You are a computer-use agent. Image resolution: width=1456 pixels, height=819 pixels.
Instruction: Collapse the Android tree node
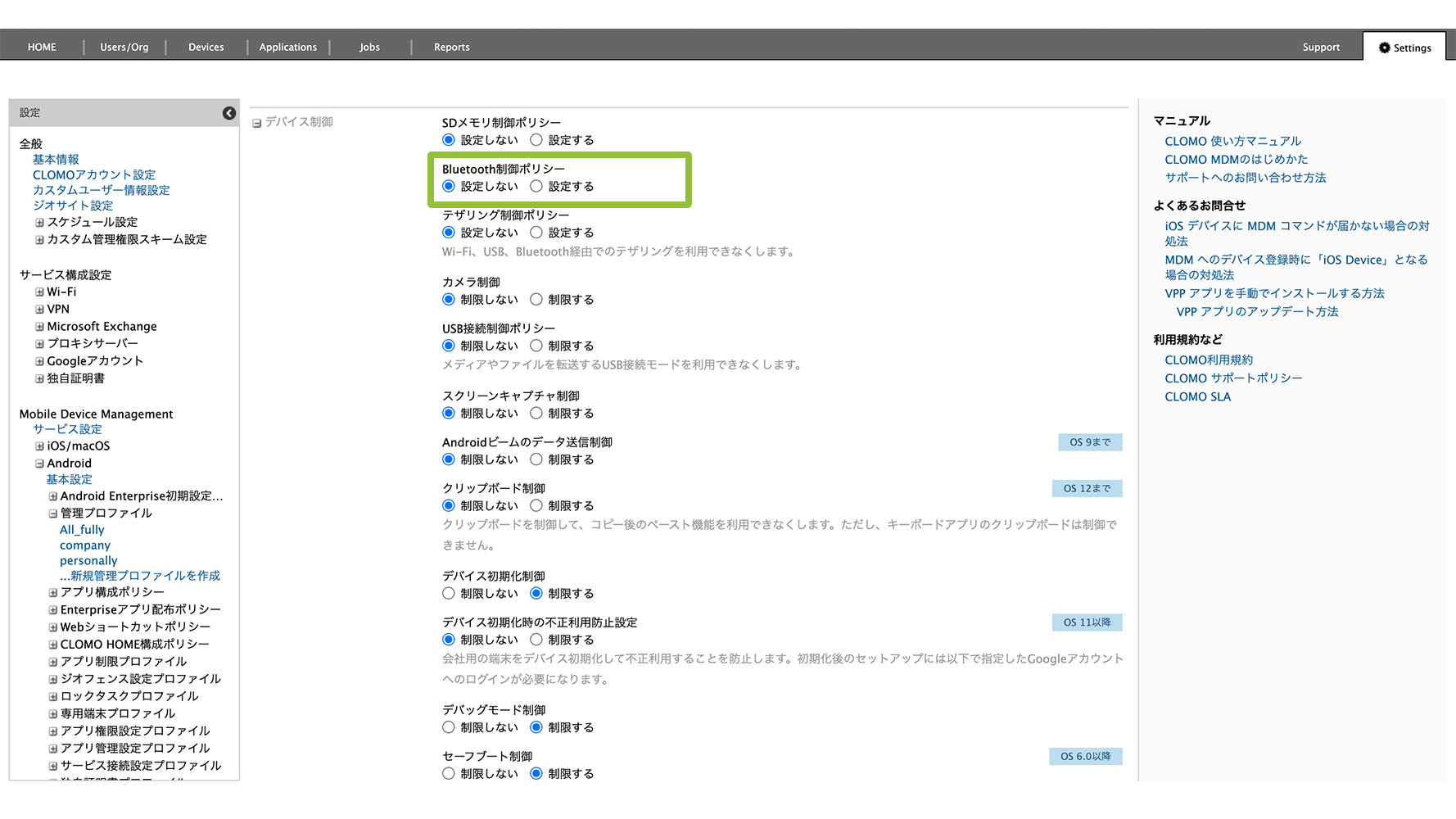pyautogui.click(x=39, y=464)
